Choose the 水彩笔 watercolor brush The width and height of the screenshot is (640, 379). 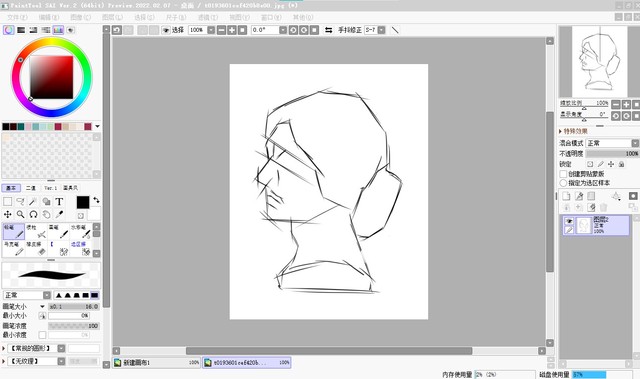coord(81,231)
